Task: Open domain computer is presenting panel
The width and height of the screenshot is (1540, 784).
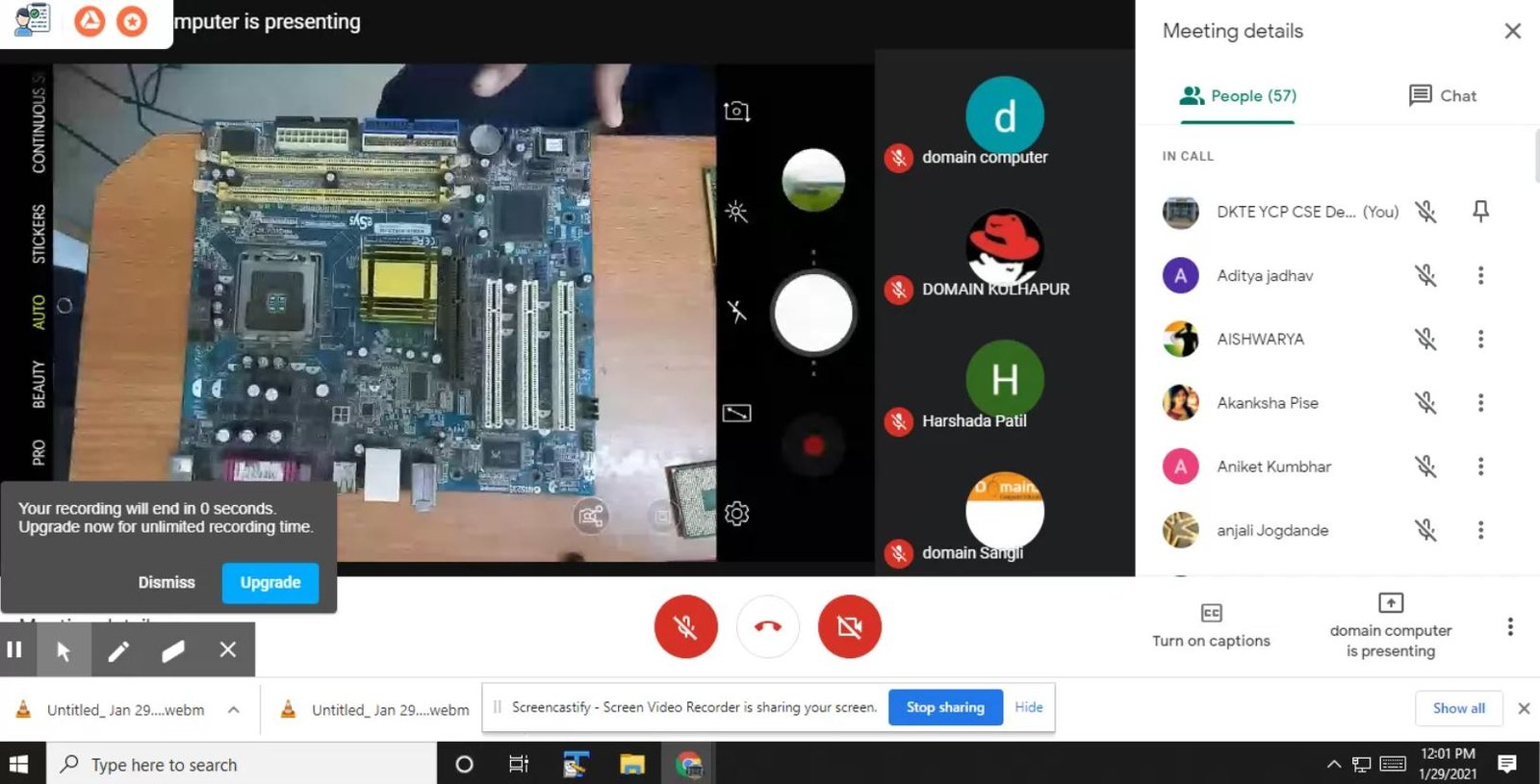Action: point(1390,625)
